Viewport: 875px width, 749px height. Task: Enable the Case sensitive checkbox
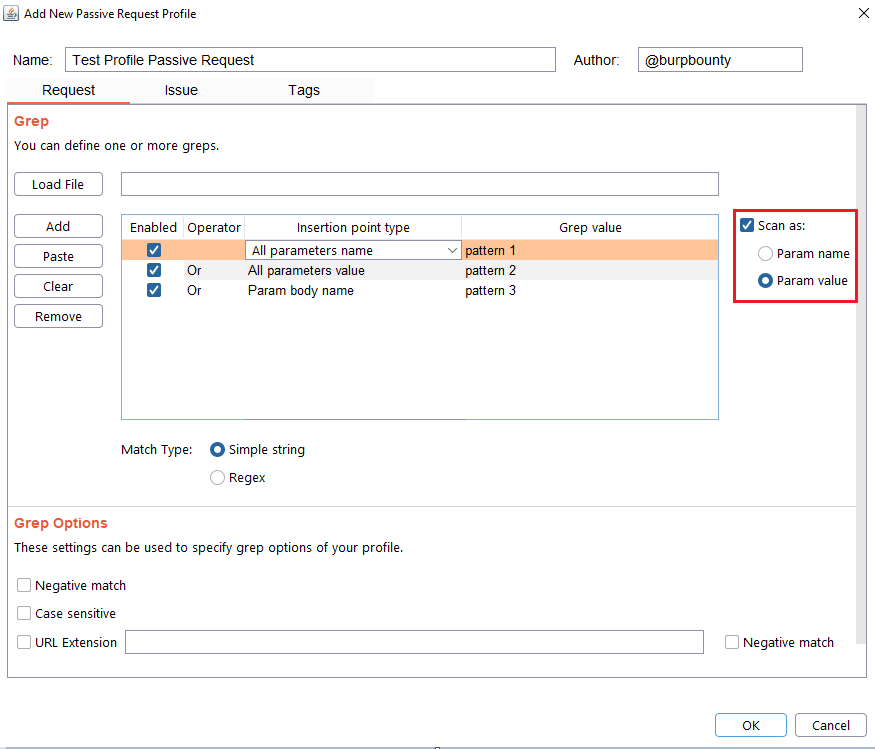[24, 614]
